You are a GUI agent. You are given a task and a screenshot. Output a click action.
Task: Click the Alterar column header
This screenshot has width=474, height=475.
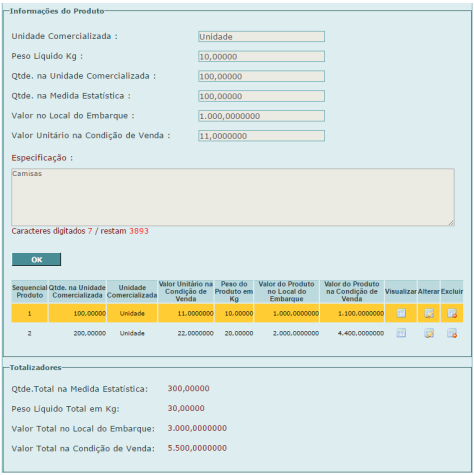[429, 291]
